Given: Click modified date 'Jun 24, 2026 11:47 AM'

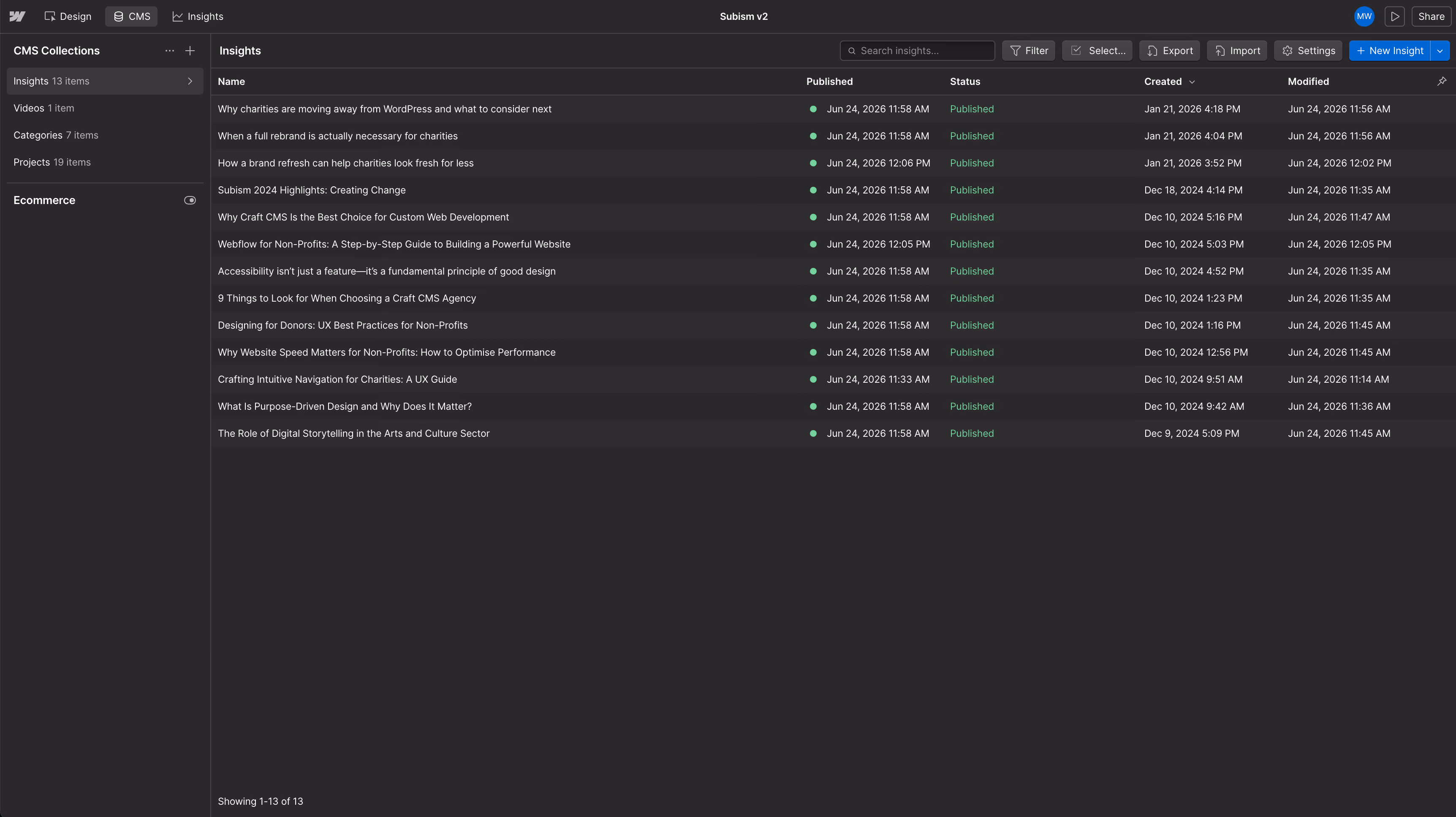Looking at the screenshot, I should [x=1339, y=217].
